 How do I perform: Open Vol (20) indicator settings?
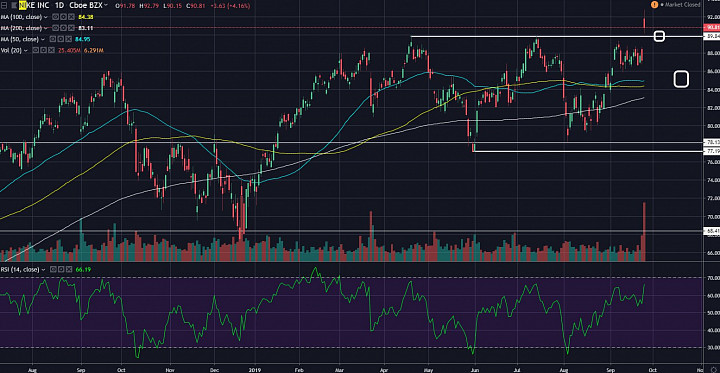[x=44, y=50]
